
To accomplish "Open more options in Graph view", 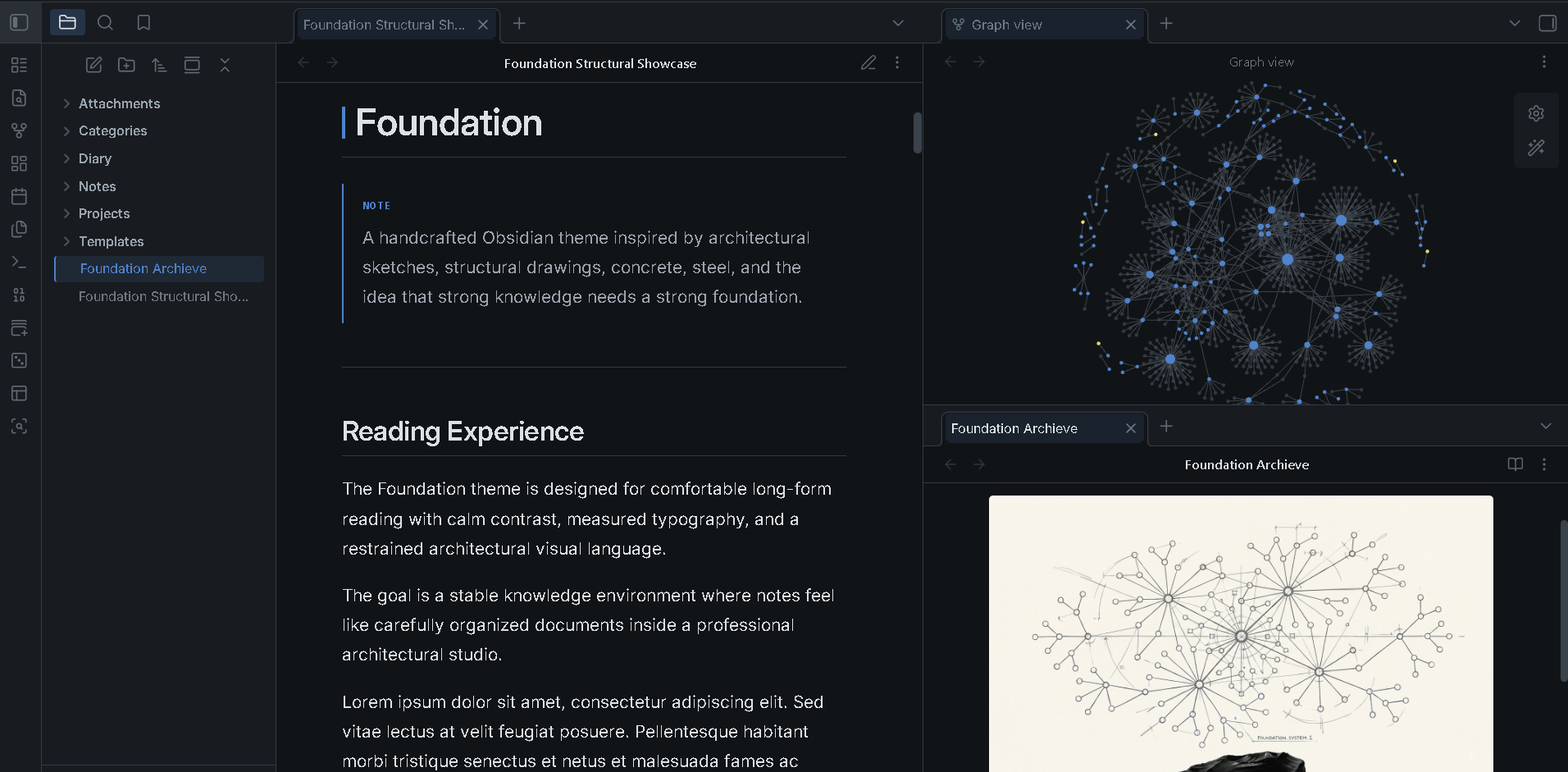I will [x=1544, y=62].
